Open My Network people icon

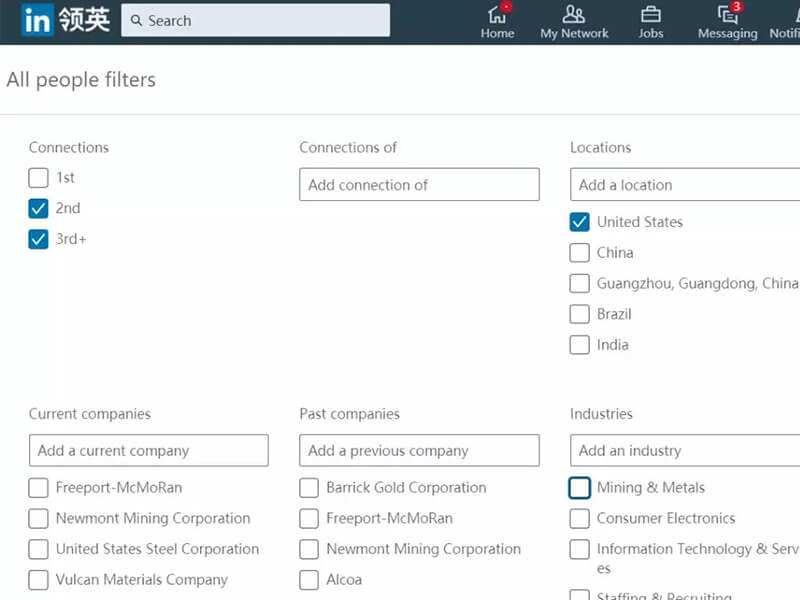[573, 14]
